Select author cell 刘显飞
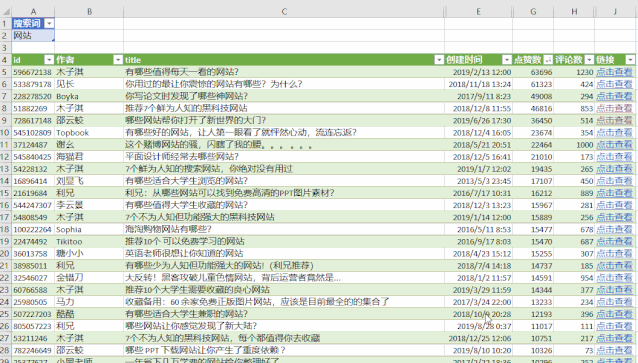 89,181
